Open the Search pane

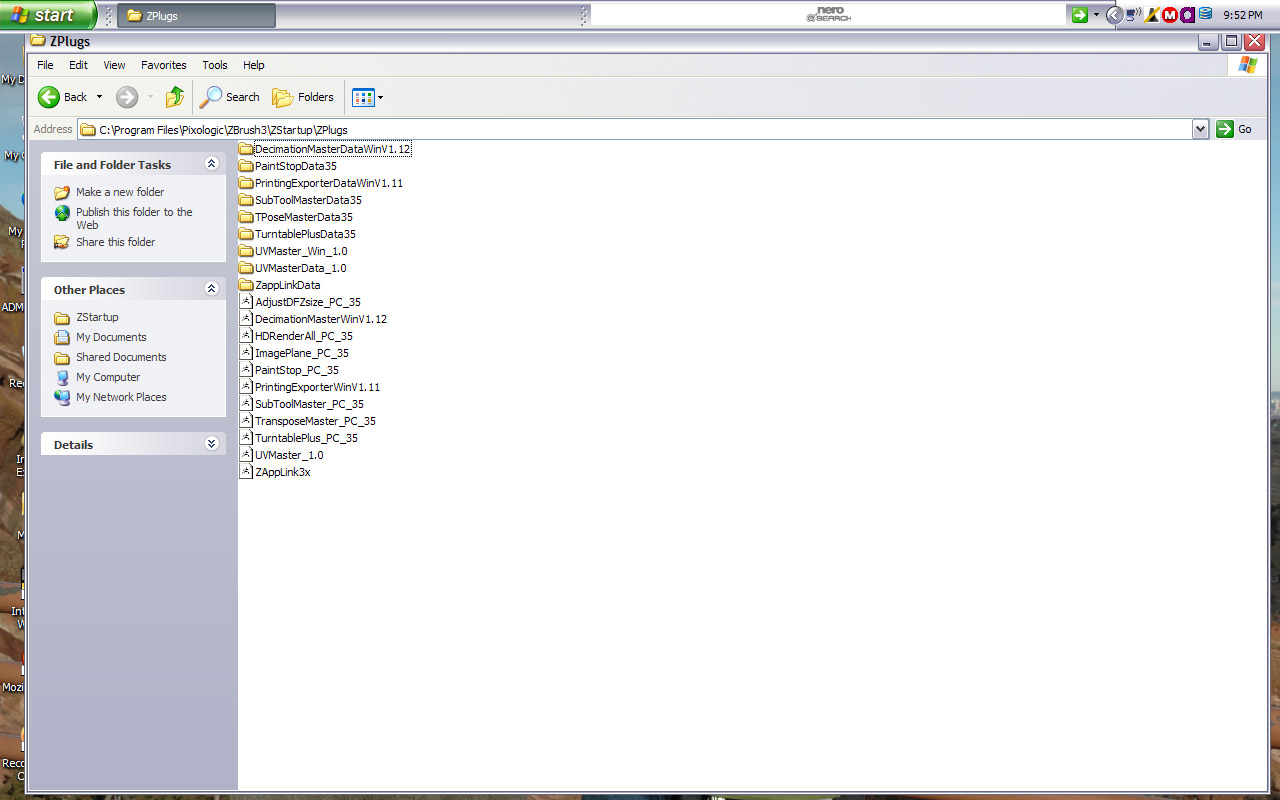229,97
